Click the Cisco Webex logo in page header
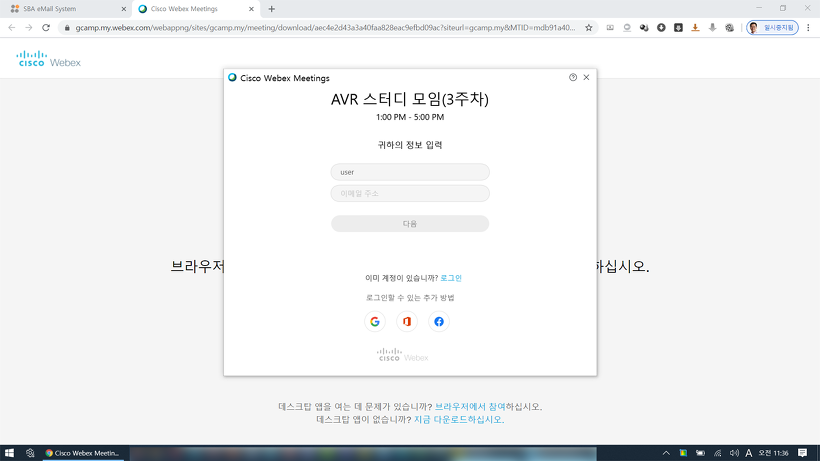Screen dimensions: 820x461 tap(49, 59)
